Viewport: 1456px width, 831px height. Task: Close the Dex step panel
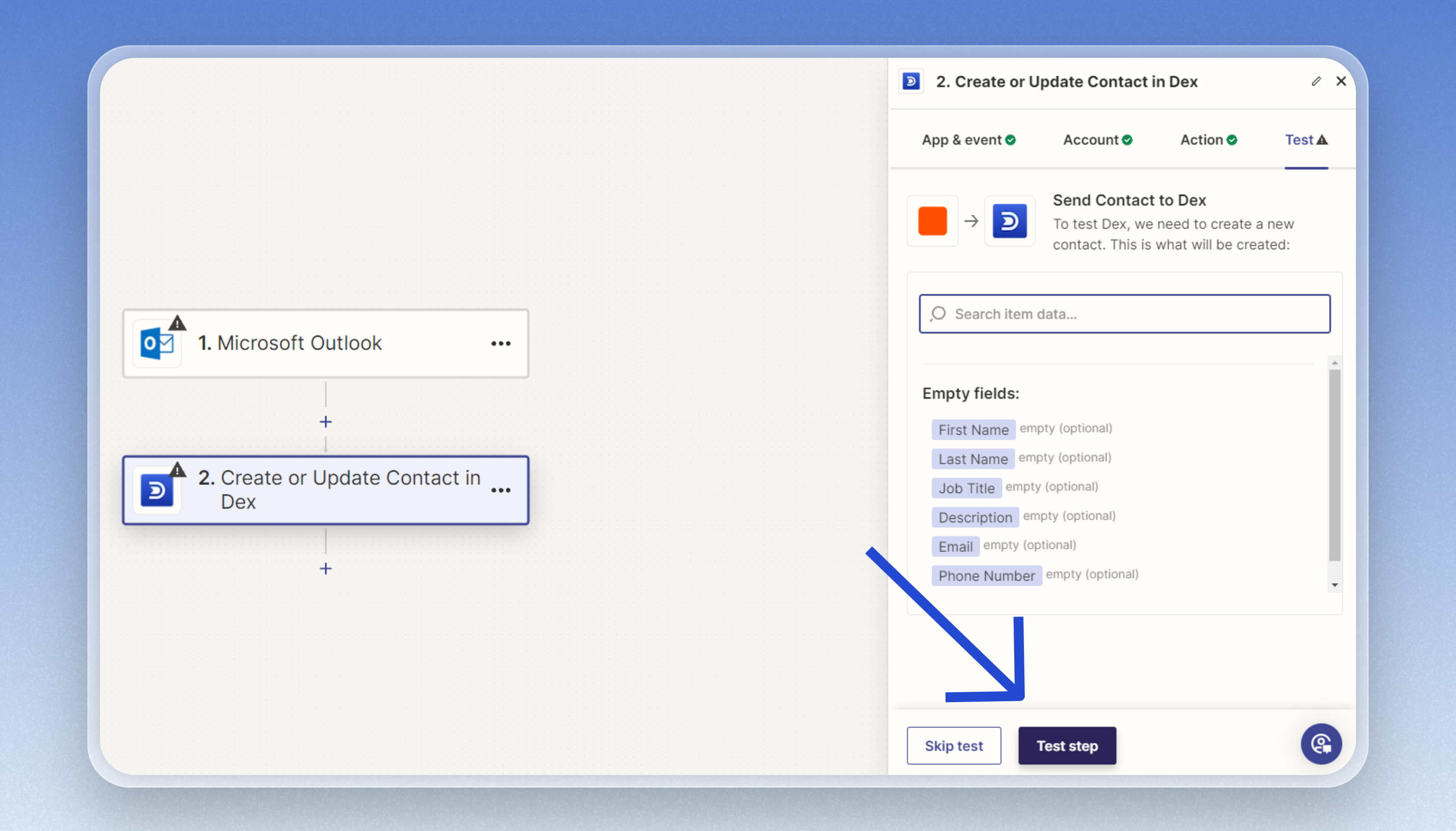[x=1341, y=82]
